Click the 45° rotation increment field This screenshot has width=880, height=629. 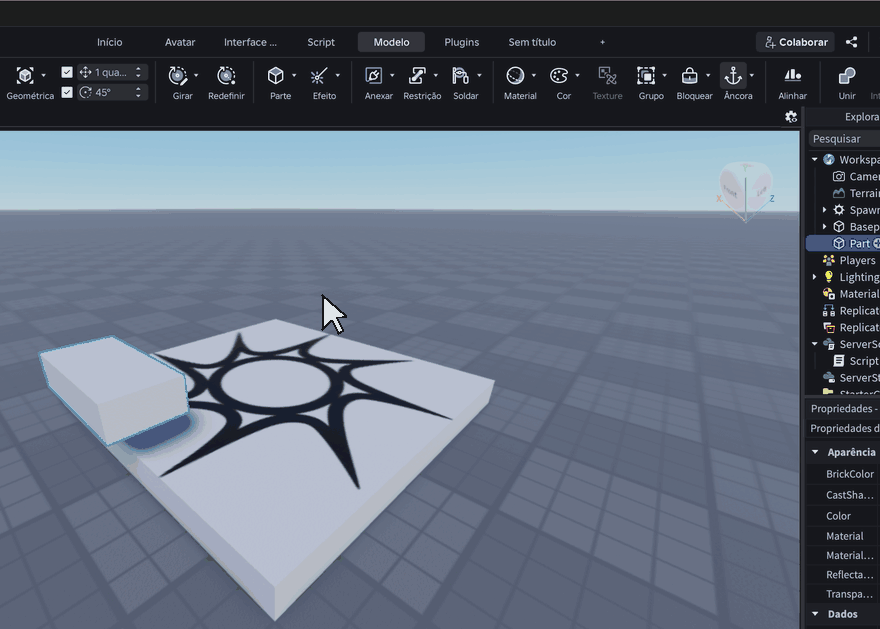pos(113,92)
